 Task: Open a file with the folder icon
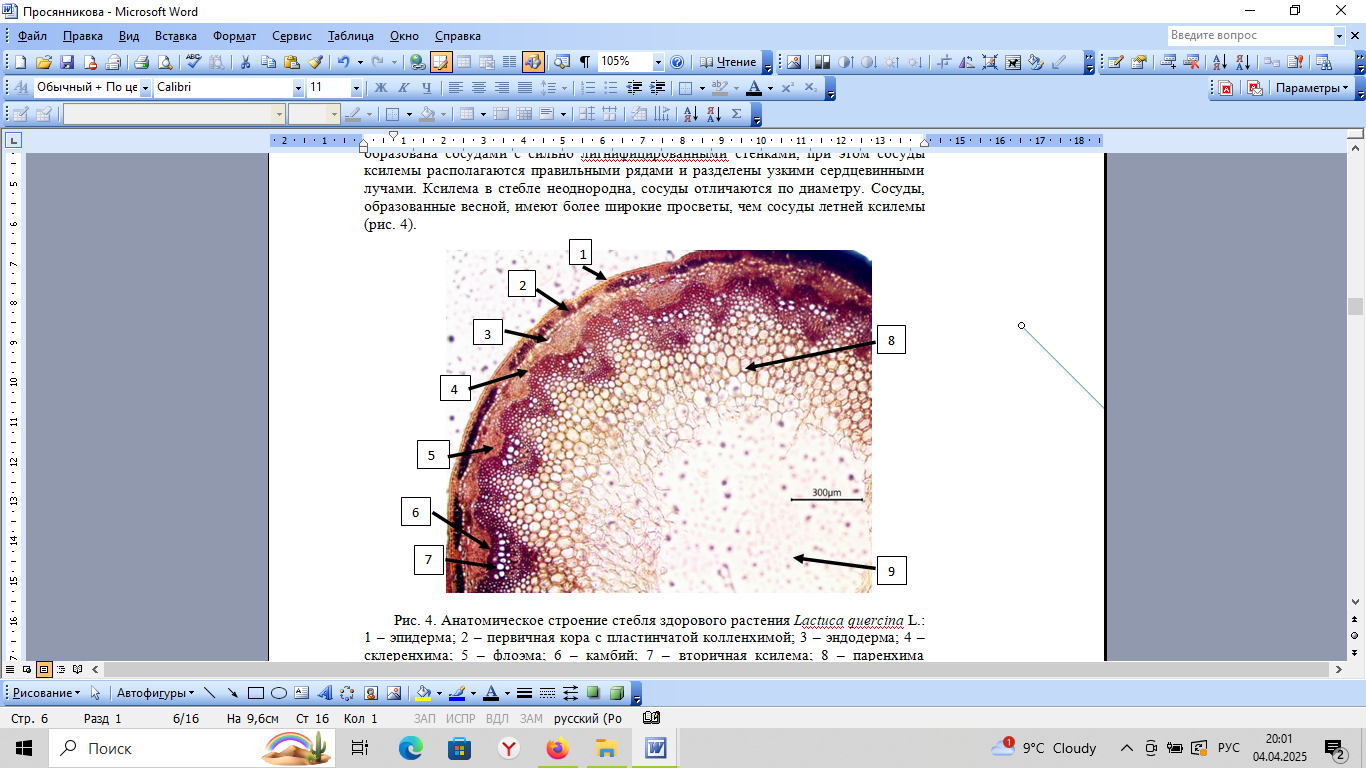[43, 62]
